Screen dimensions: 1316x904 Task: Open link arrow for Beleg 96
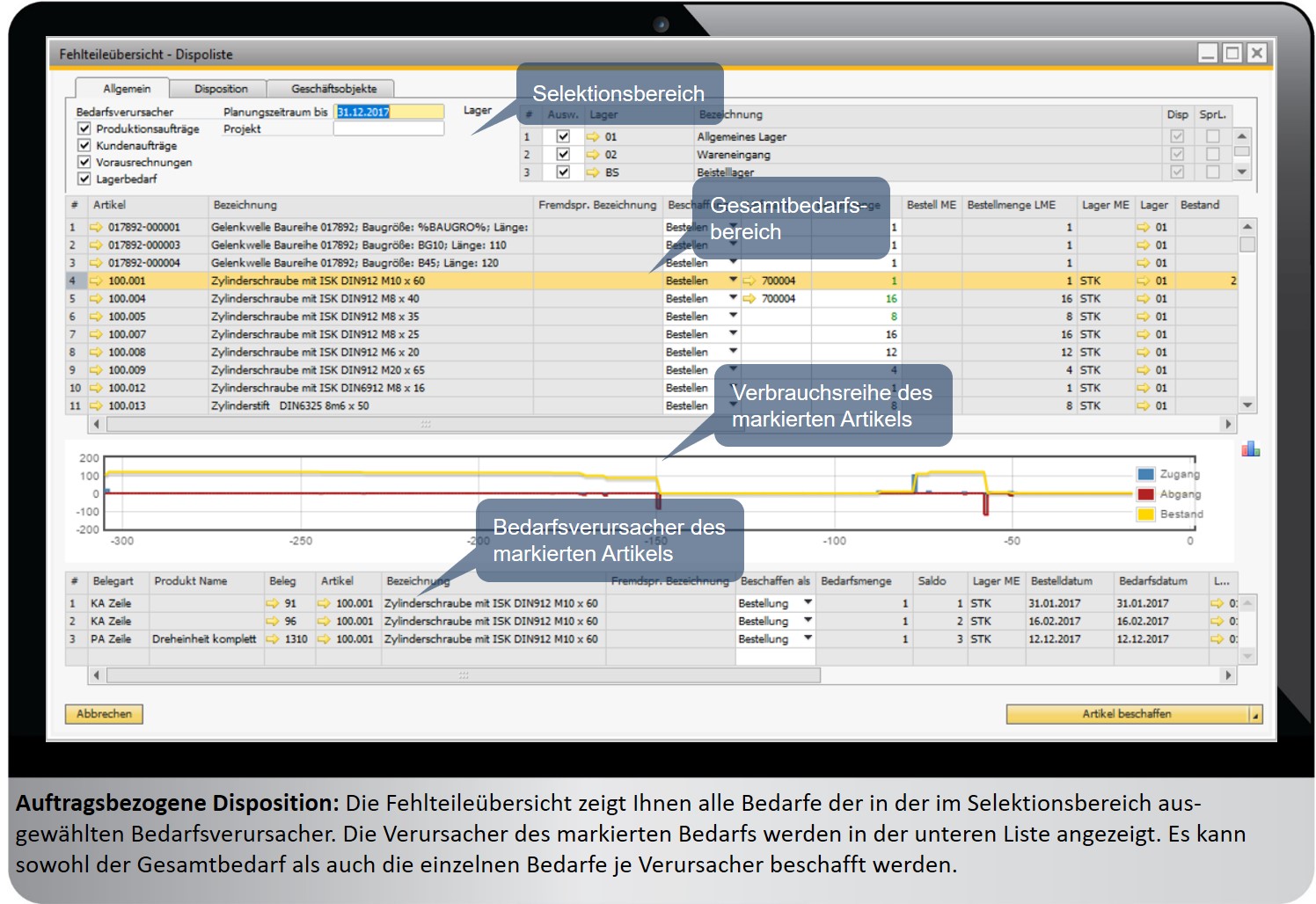click(273, 621)
